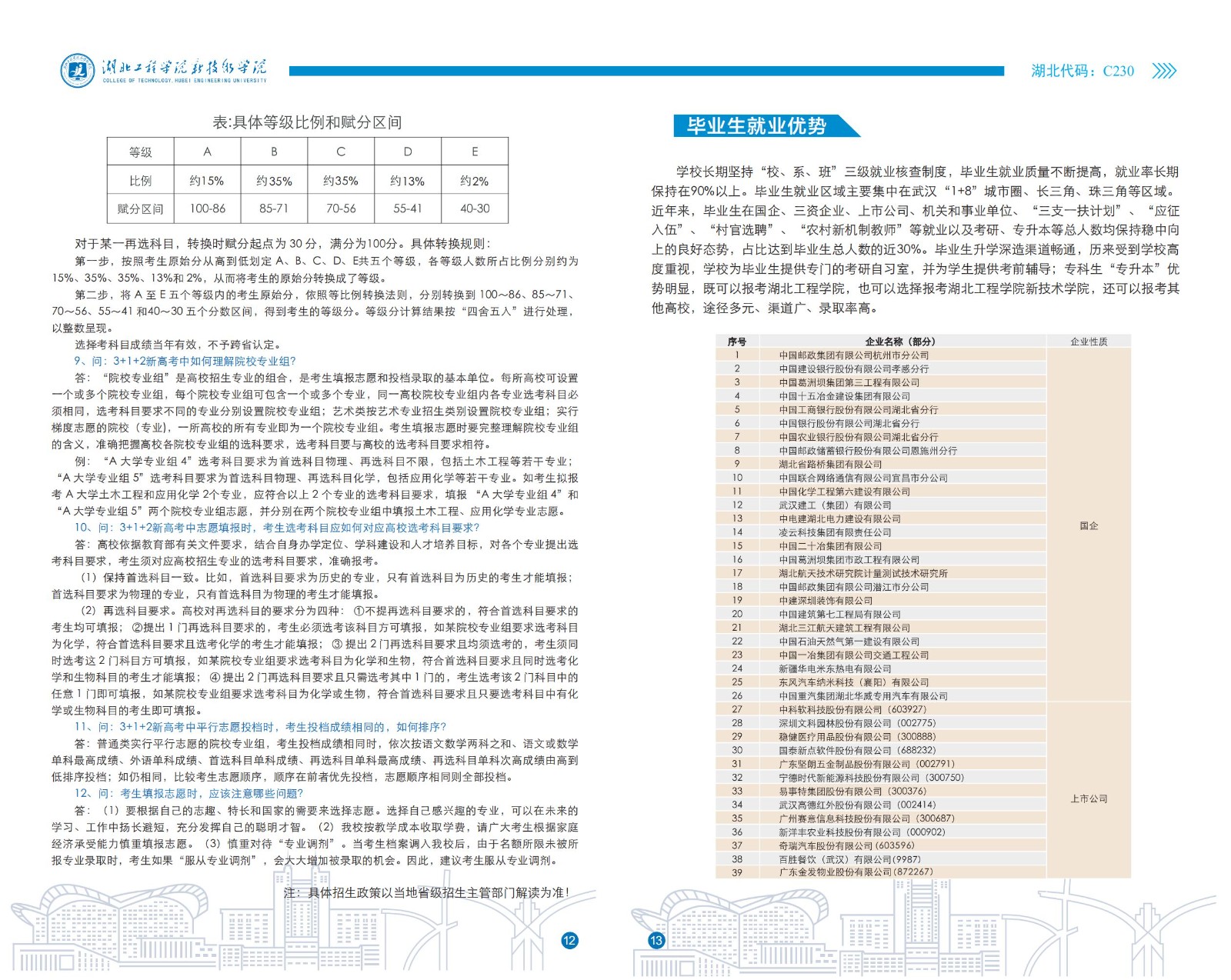Click the '70-56' score range cell
Viewport: 1231px width, 980px height.
[341, 208]
